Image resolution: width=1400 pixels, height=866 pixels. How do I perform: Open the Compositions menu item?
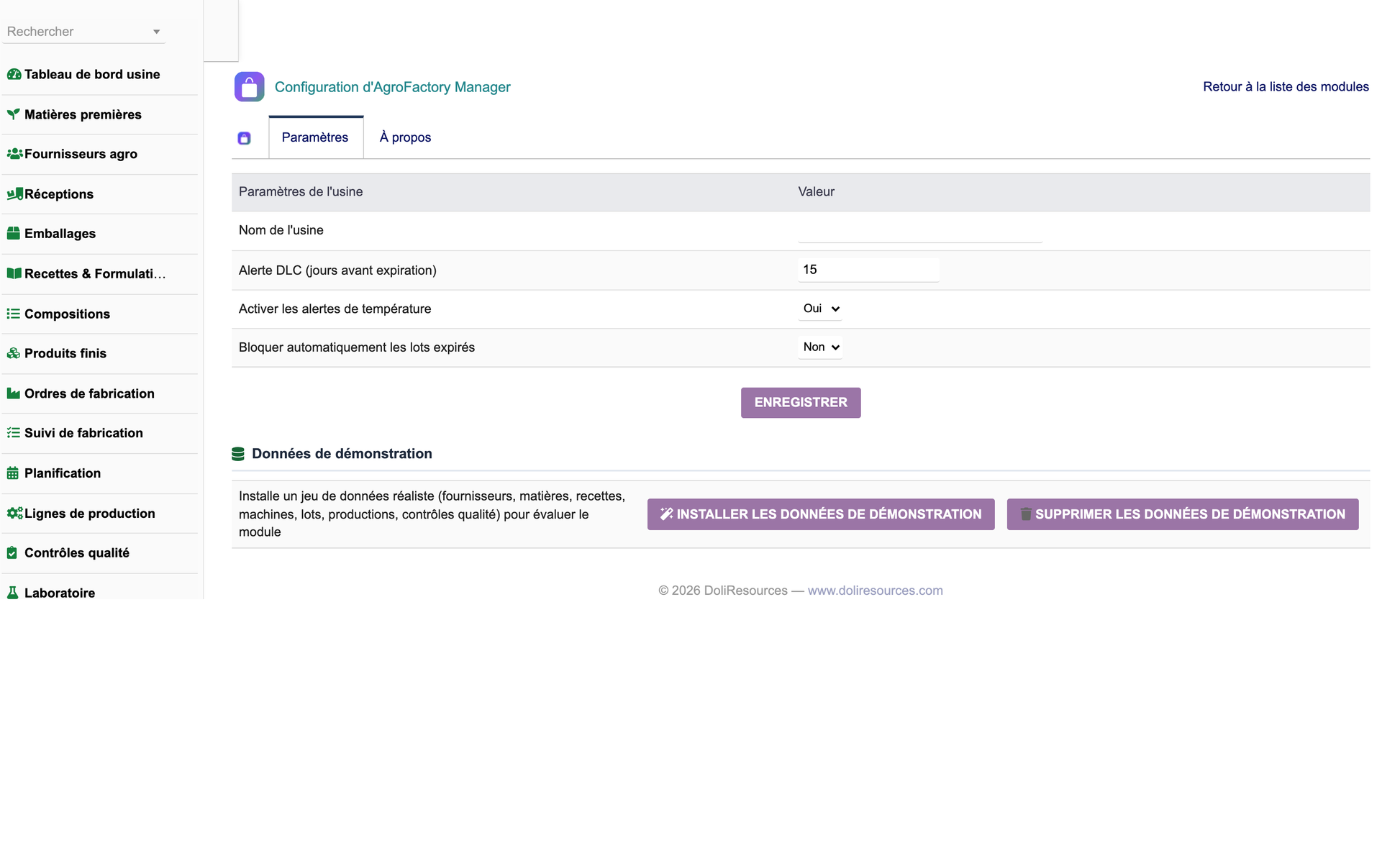coord(67,314)
